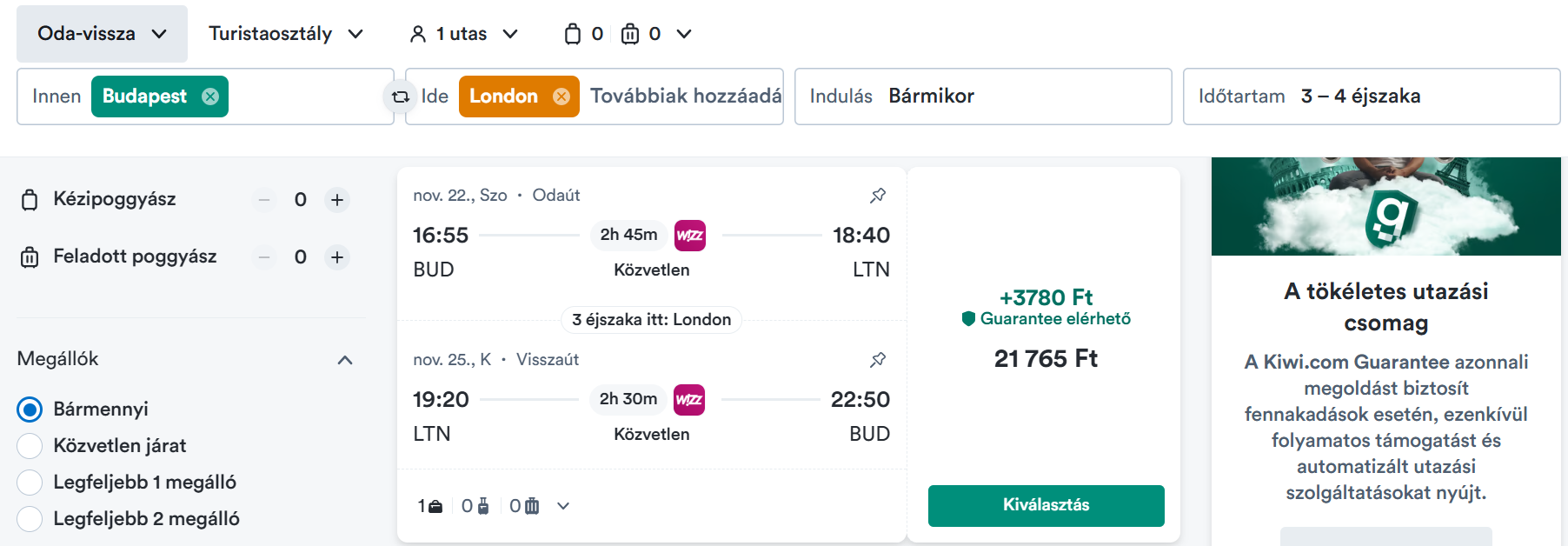The width and height of the screenshot is (1568, 546).
Task: Choose Legfeljebb 2 megálló option
Action: [30, 519]
